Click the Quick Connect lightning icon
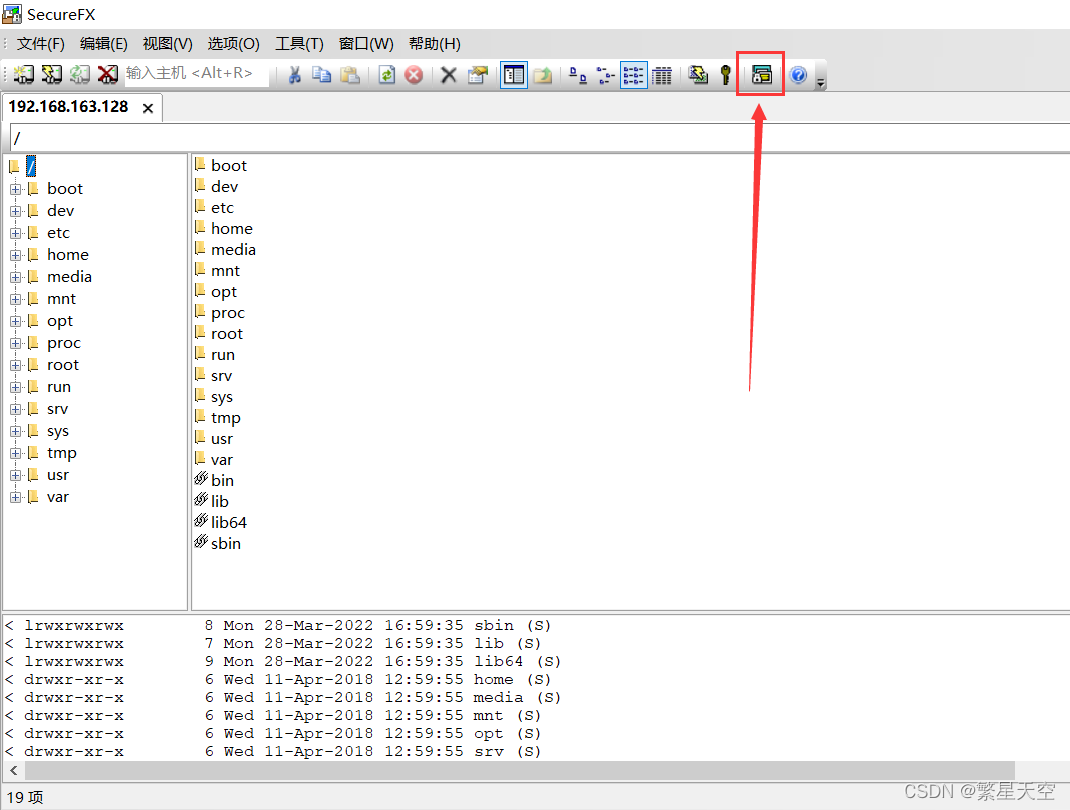Viewport: 1070px width, 810px height. pos(52,74)
